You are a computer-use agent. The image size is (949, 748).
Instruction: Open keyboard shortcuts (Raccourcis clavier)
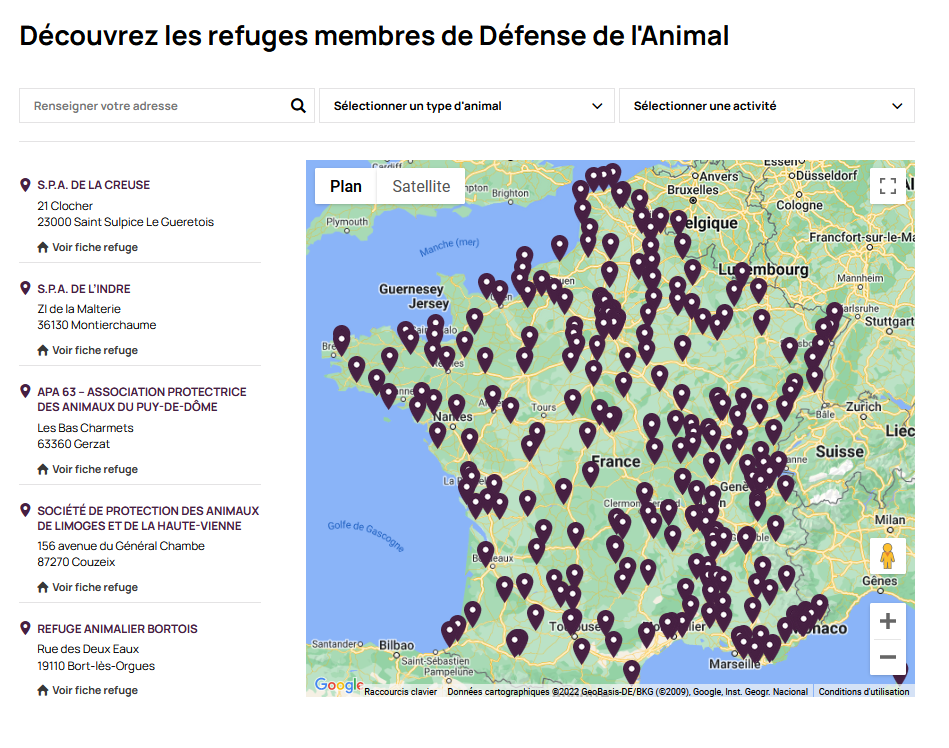[401, 691]
